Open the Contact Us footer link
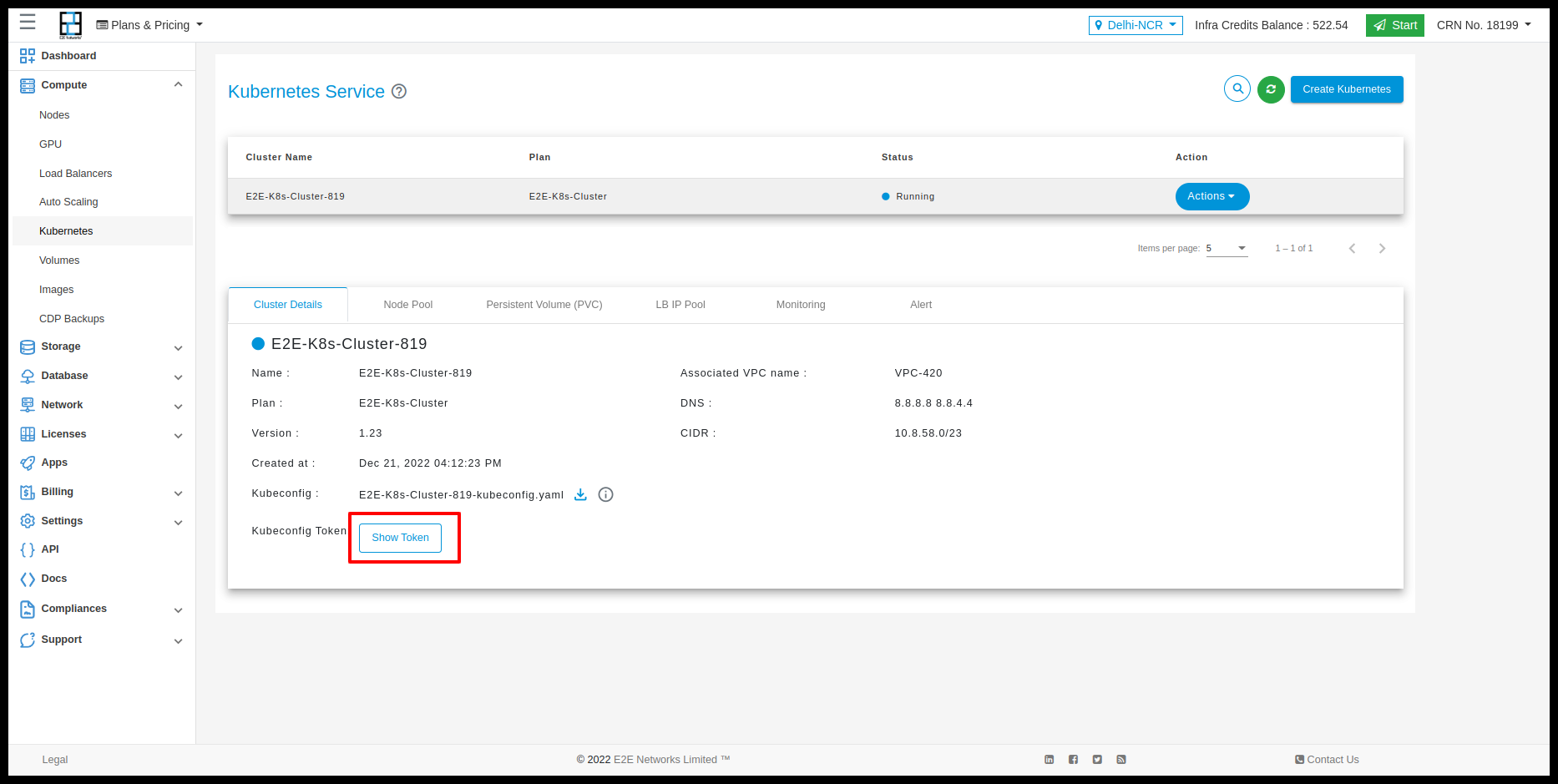This screenshot has height=784, width=1558. click(x=1327, y=760)
